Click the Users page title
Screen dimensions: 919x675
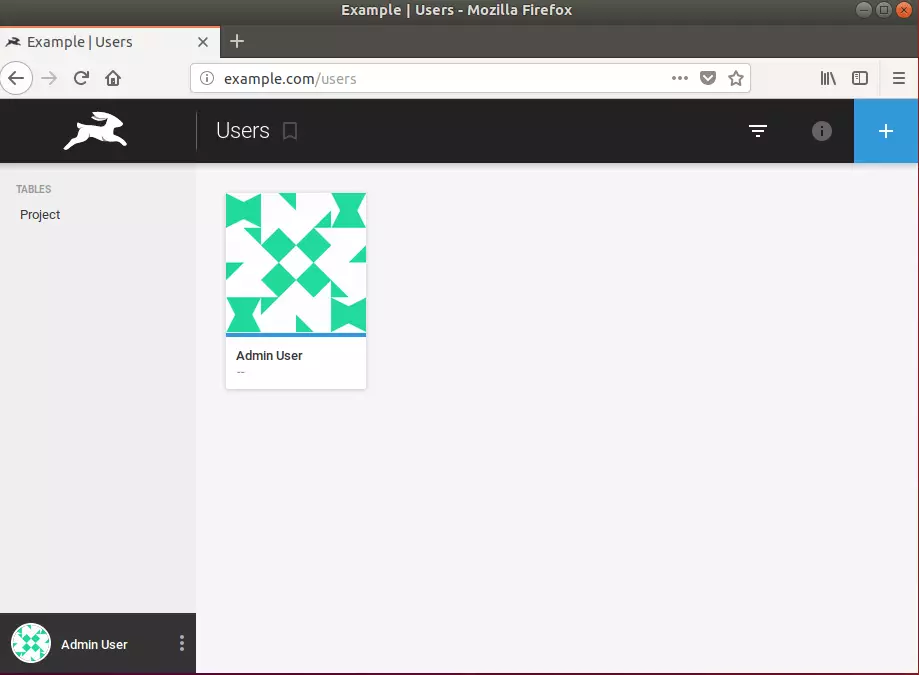pyautogui.click(x=243, y=131)
